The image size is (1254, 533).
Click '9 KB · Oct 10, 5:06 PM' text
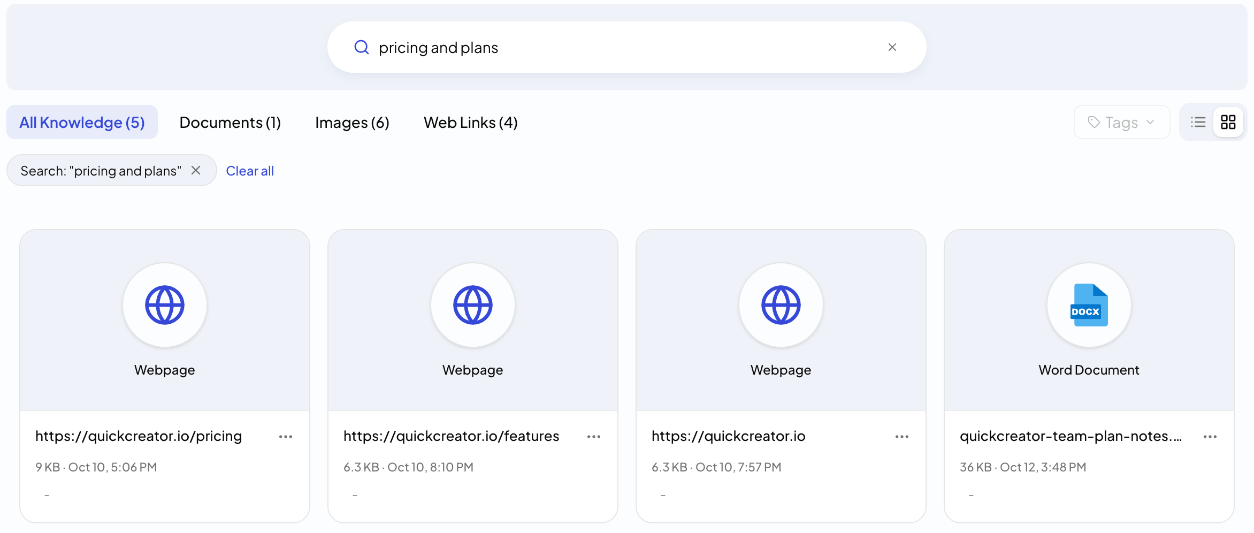click(x=96, y=467)
